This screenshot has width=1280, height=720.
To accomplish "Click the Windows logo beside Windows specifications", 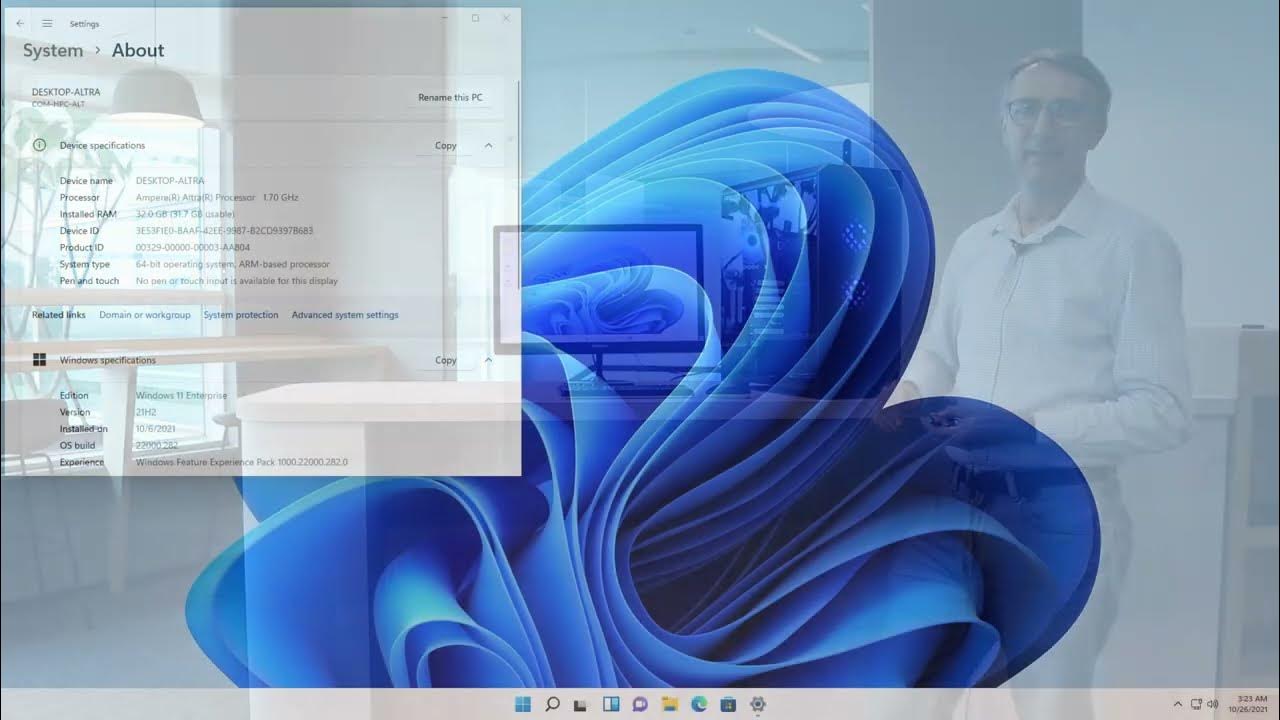I will point(40,360).
